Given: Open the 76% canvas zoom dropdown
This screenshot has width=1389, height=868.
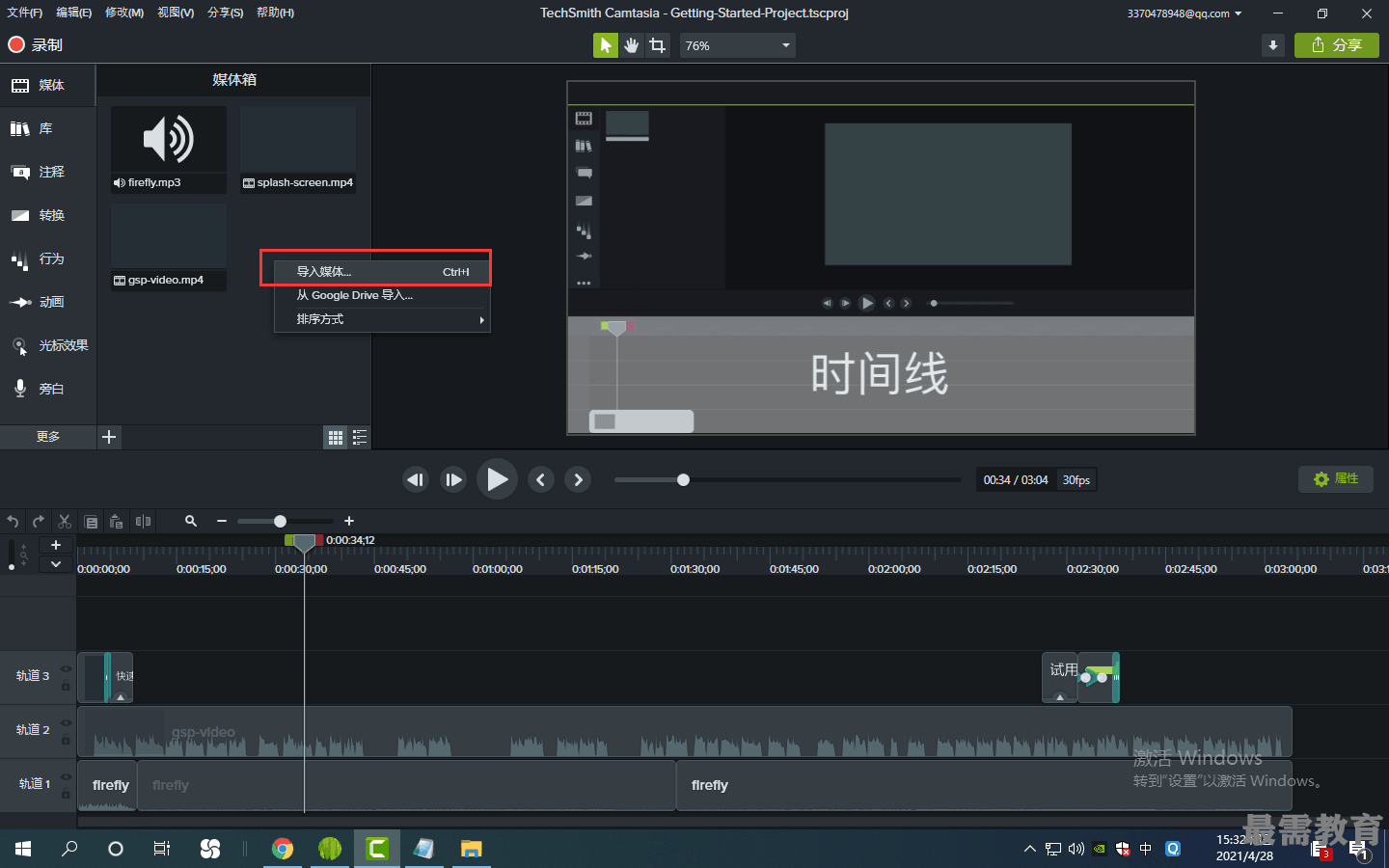Looking at the screenshot, I should point(738,45).
